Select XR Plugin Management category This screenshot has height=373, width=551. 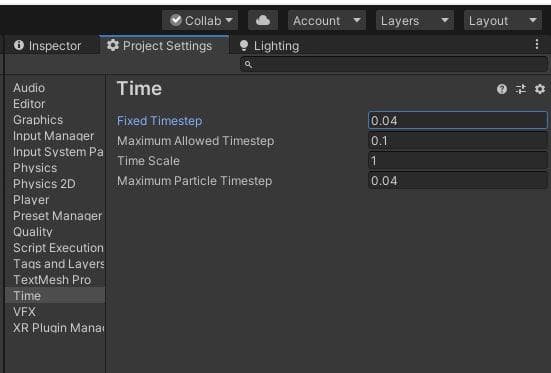pos(55,328)
